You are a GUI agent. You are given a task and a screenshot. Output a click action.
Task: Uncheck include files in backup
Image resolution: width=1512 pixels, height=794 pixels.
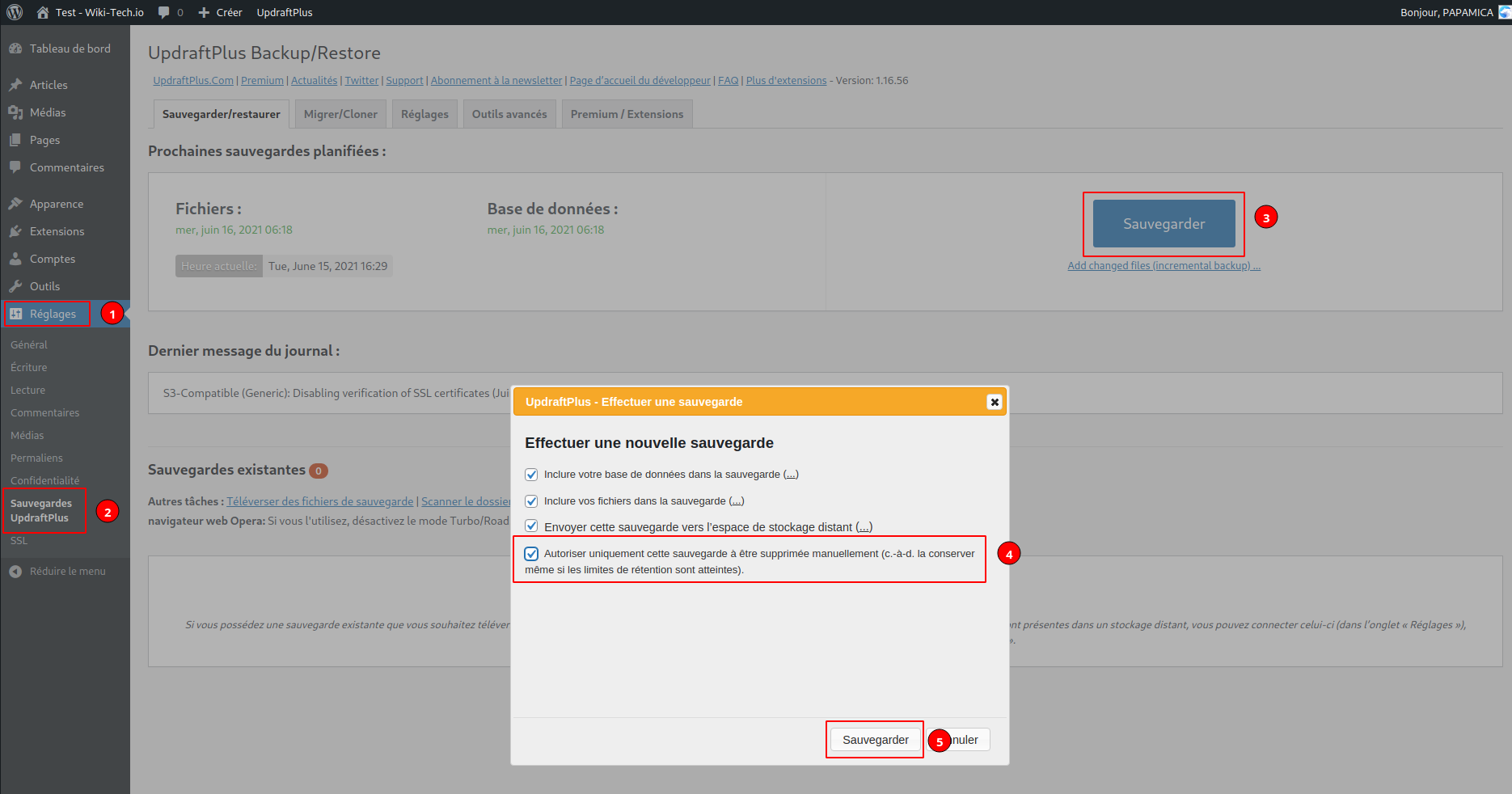[x=531, y=501]
